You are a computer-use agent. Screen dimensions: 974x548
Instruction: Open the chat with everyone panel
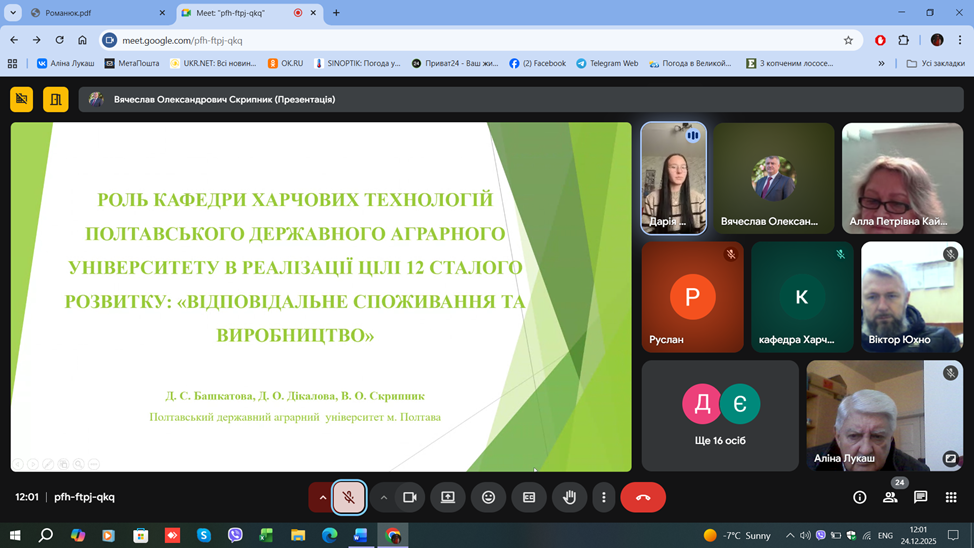[x=920, y=497]
